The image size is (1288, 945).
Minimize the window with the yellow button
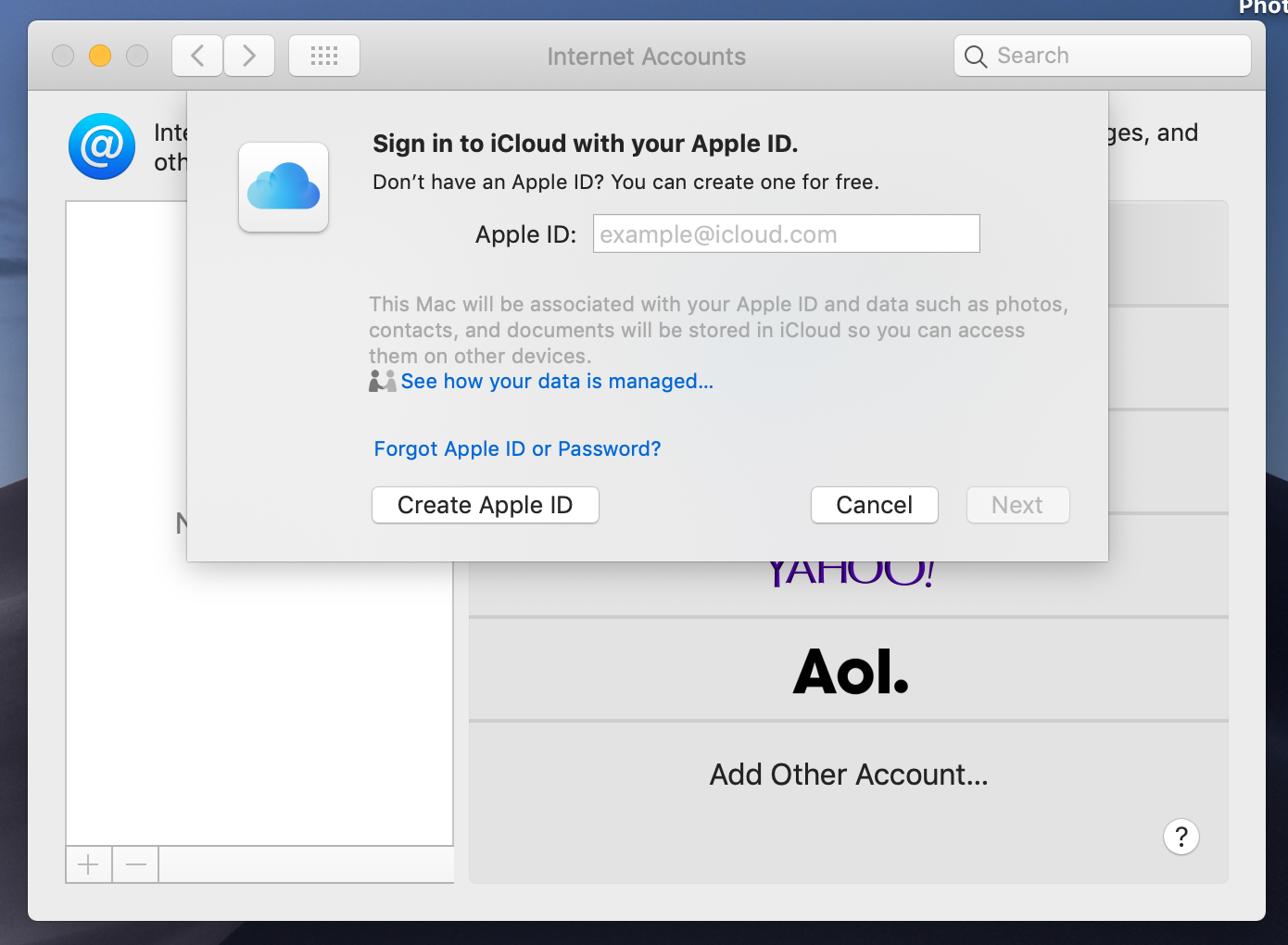pos(100,56)
